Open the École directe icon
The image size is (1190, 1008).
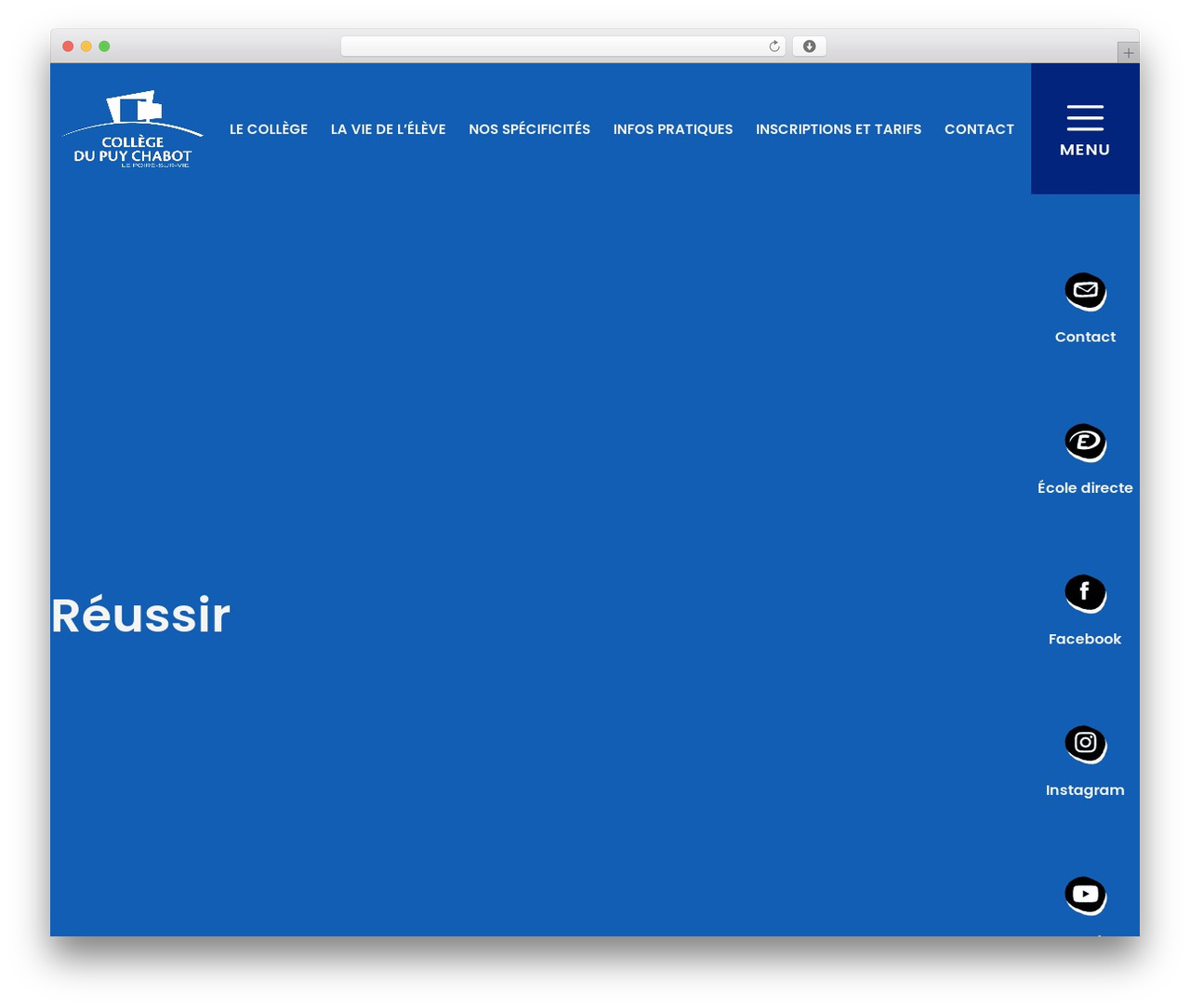click(x=1085, y=443)
